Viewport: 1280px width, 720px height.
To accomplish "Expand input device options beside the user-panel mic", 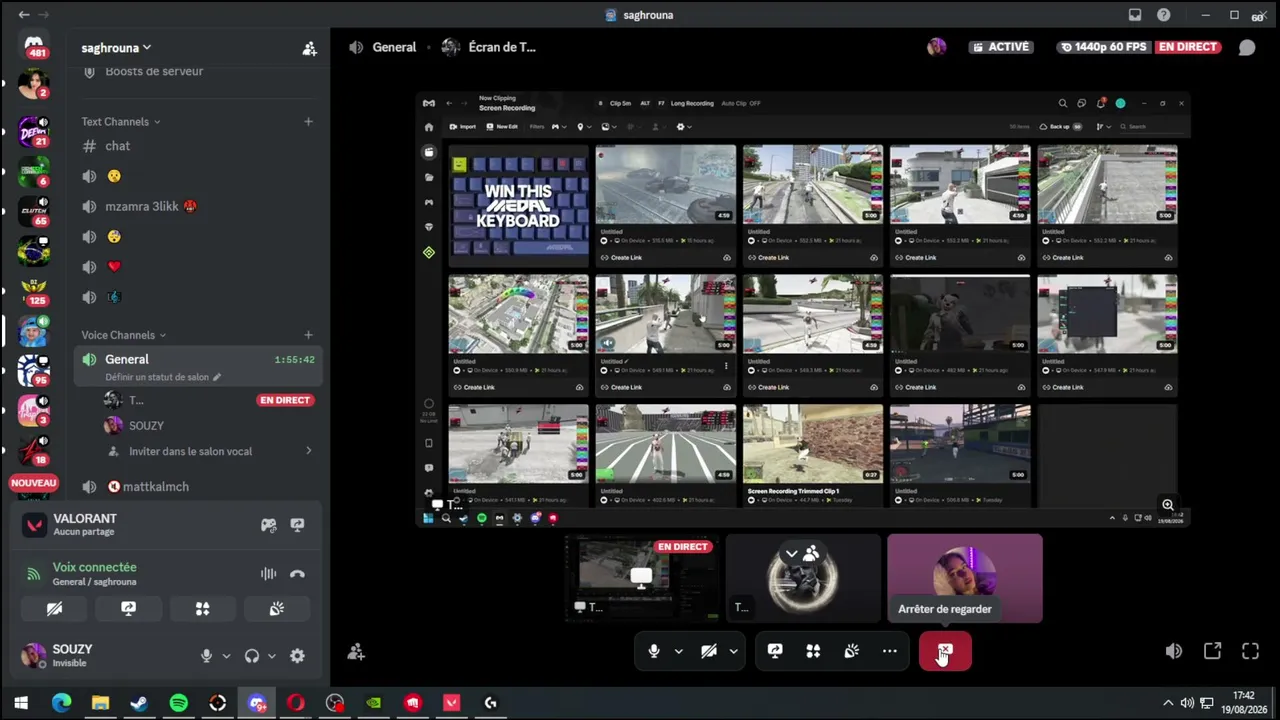I will click(x=226, y=656).
